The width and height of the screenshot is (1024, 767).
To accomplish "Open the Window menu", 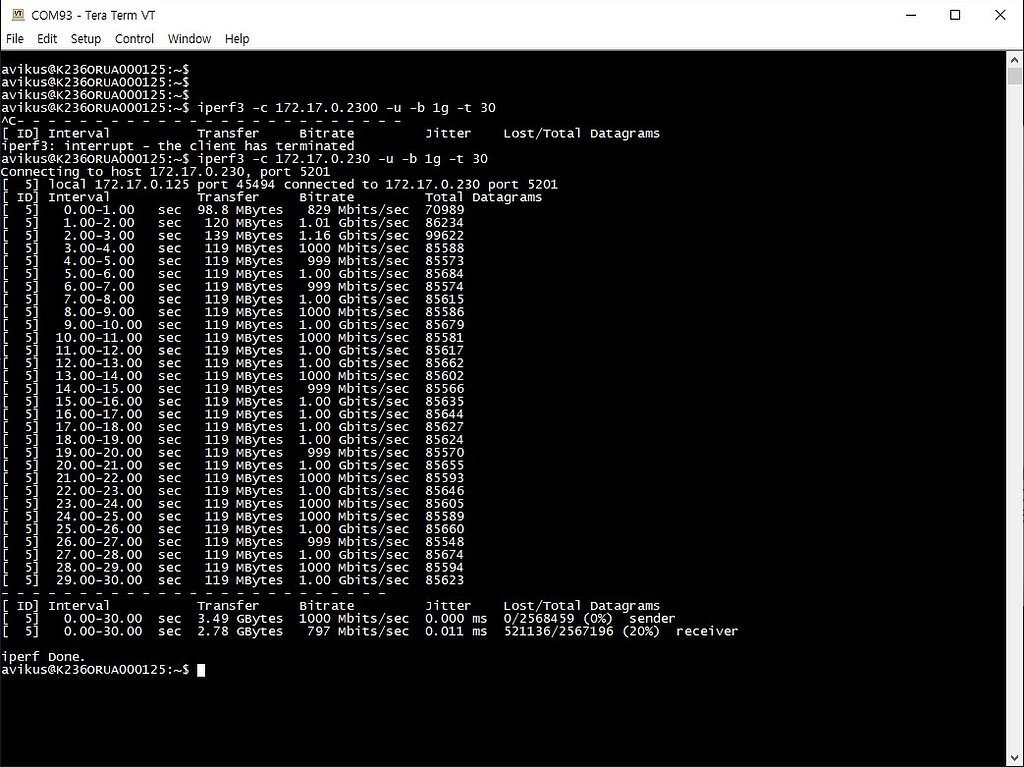I will pos(189,38).
